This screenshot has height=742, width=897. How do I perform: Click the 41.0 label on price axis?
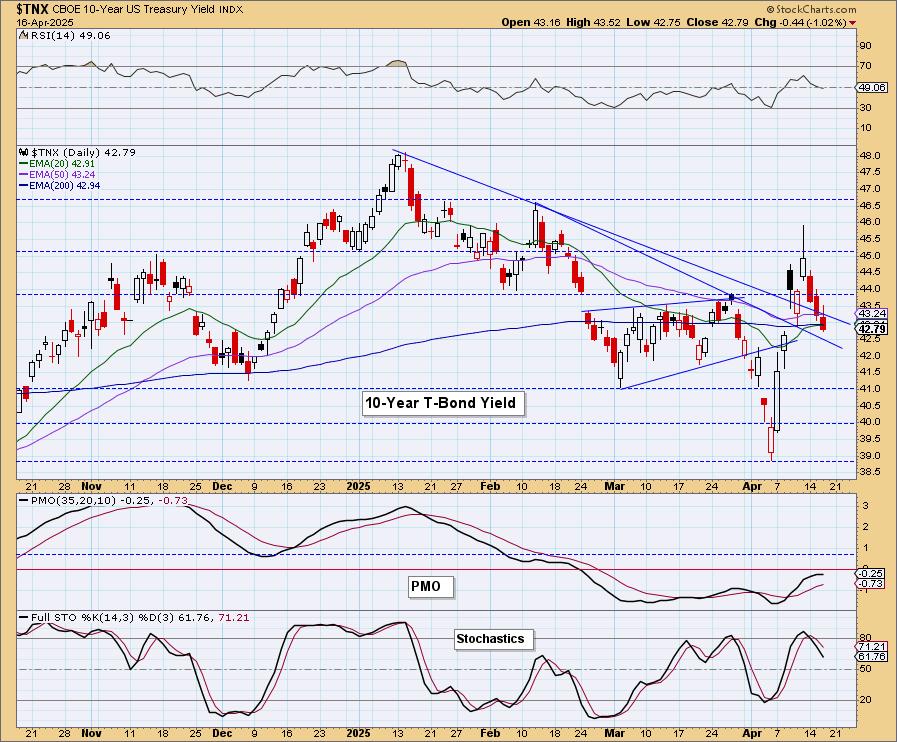[871, 389]
